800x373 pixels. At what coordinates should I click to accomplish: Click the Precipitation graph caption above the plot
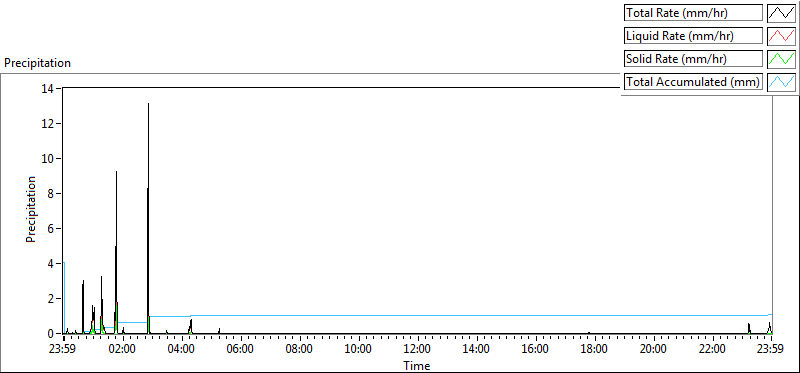pos(37,63)
